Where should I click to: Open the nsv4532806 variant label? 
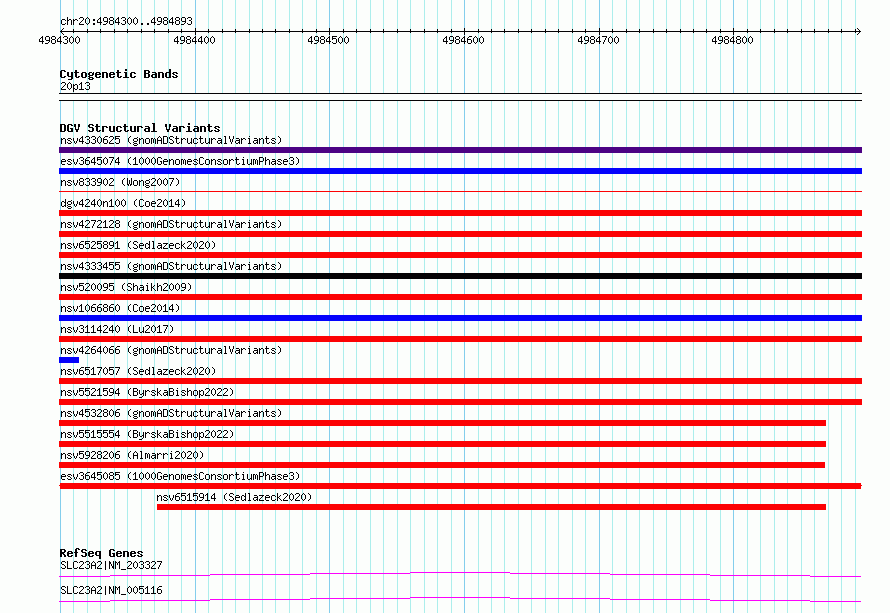[x=171, y=413]
